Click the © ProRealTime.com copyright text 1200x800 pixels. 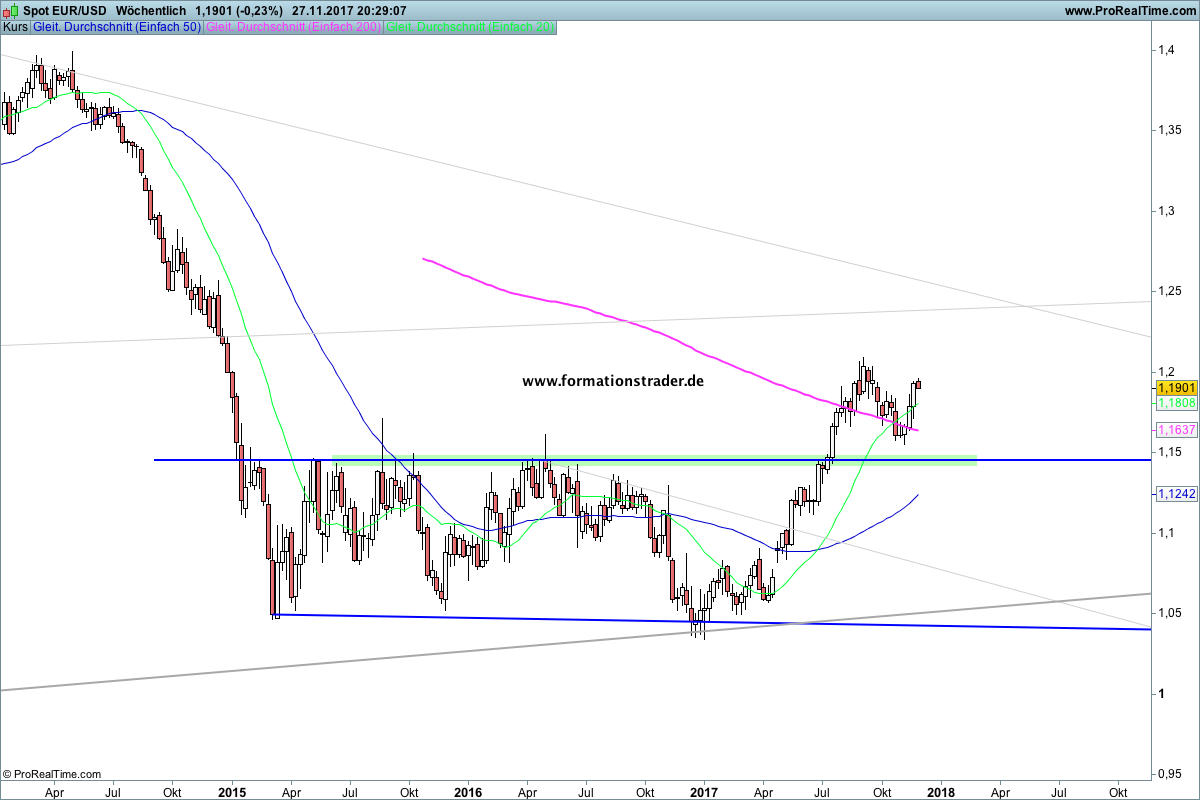[x=52, y=774]
